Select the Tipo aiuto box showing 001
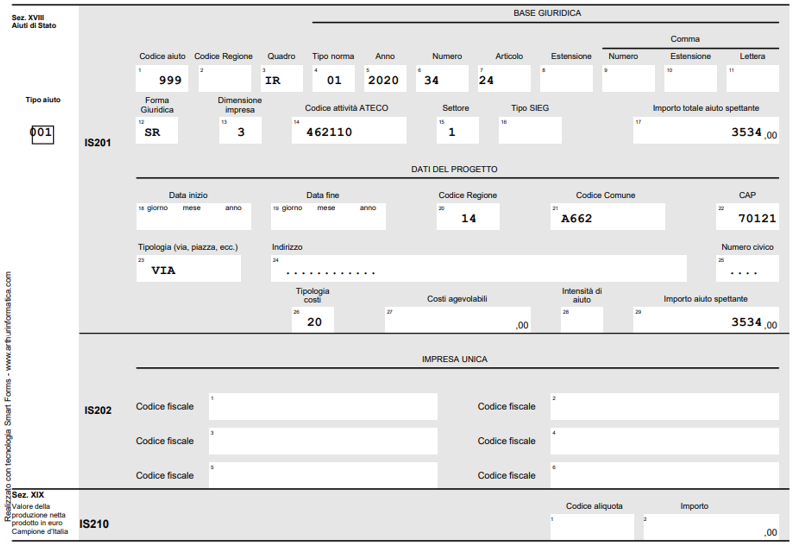 point(42,134)
